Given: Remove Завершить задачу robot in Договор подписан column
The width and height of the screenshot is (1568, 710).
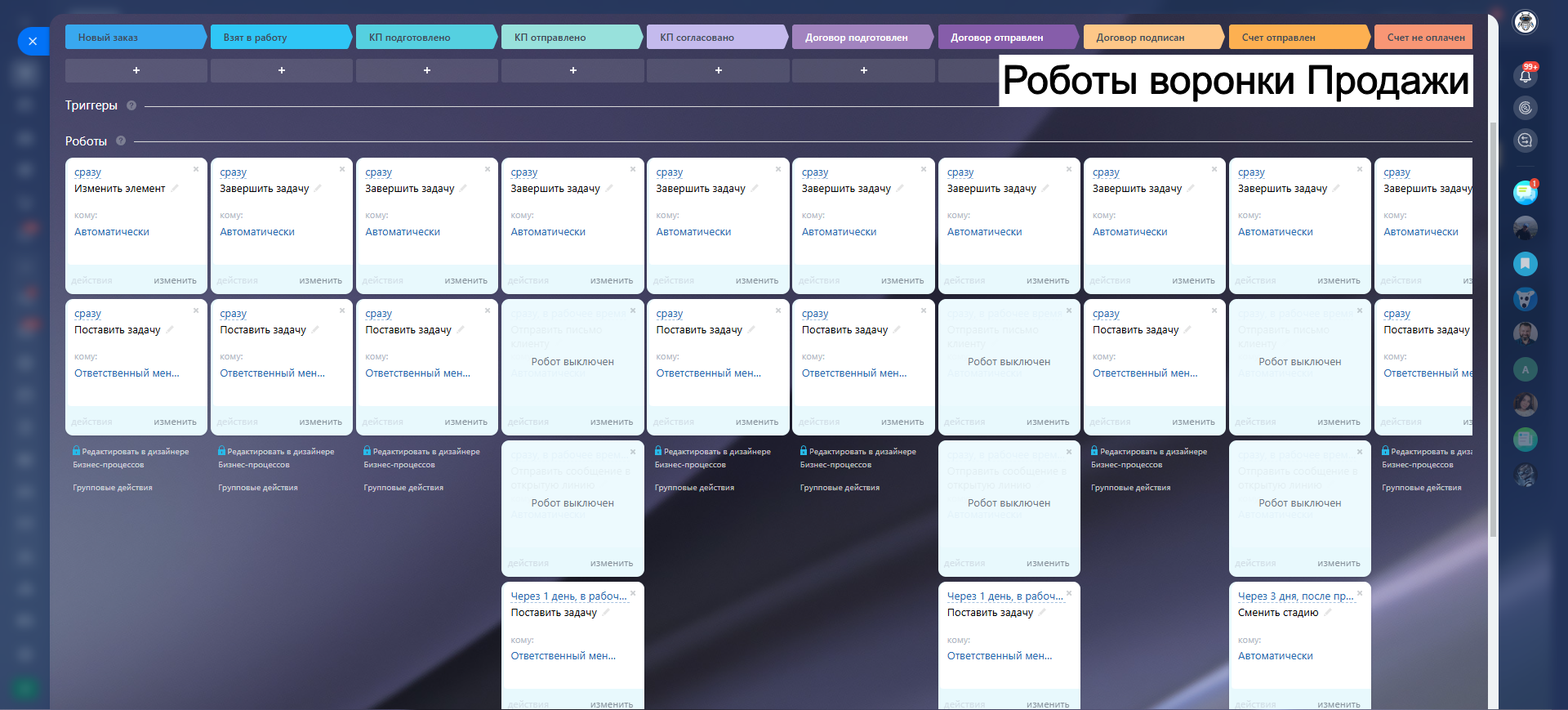Looking at the screenshot, I should [1214, 169].
